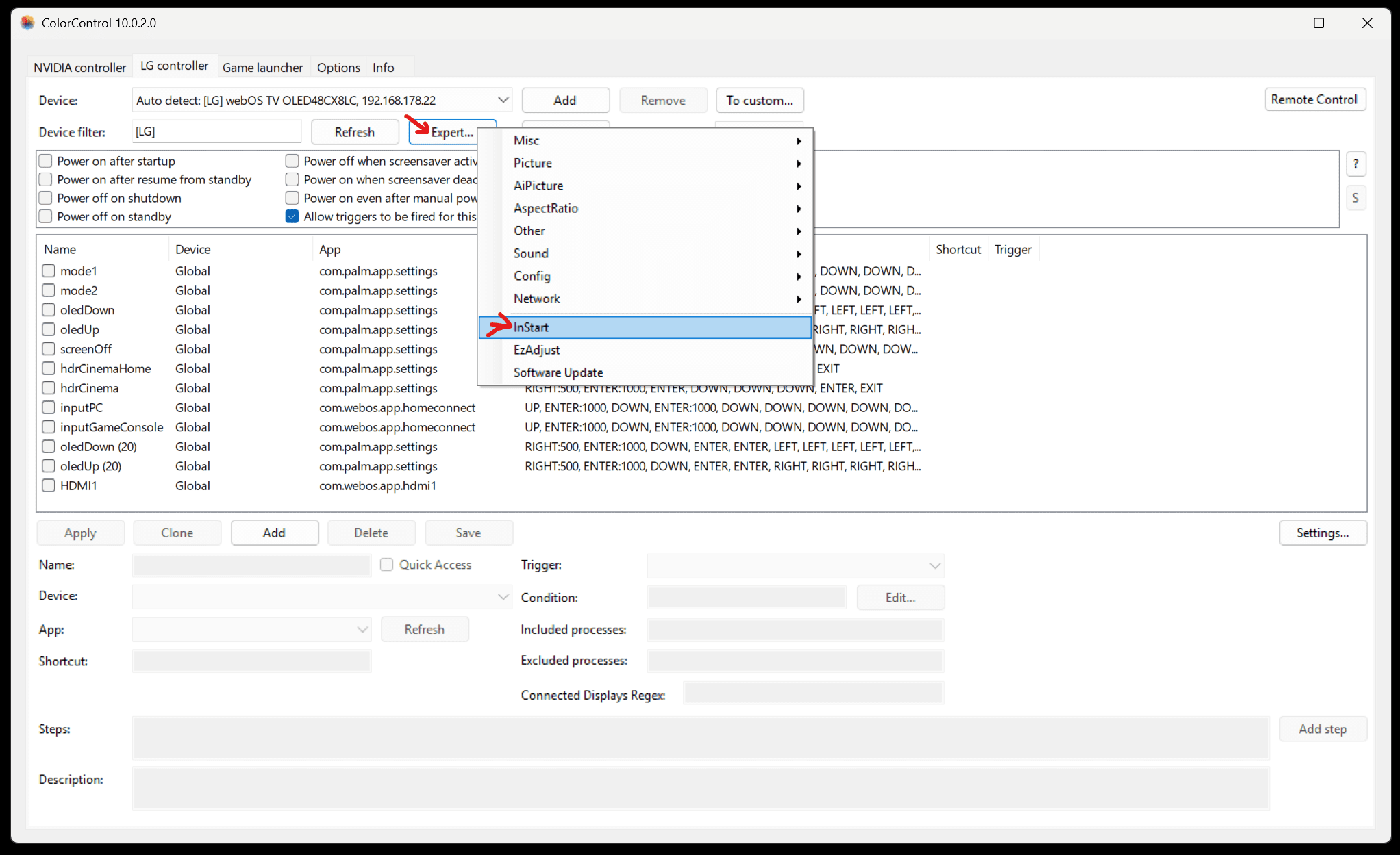Switch to NVIDIA controller tab
This screenshot has height=855, width=1400.
click(x=80, y=67)
